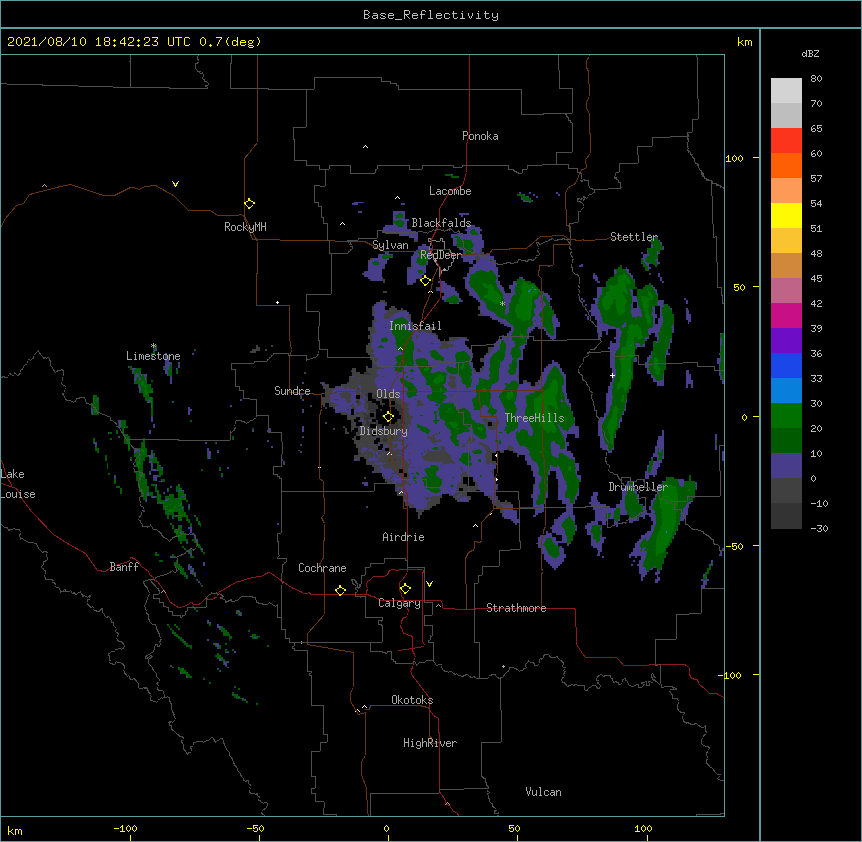Click the km unit label at bottom left

15,831
